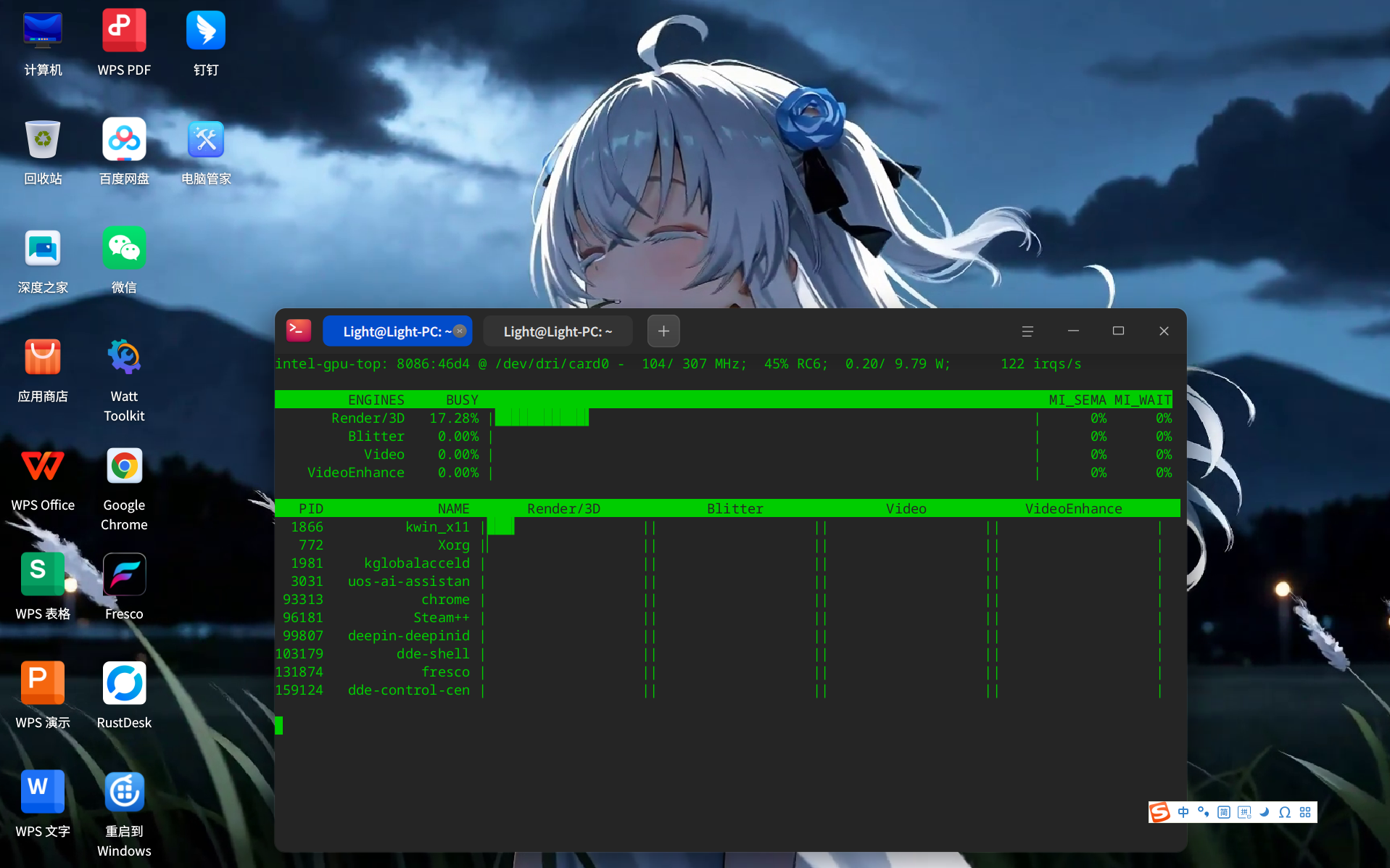
Task: Open the terminal hamburger menu
Action: [x=1027, y=331]
